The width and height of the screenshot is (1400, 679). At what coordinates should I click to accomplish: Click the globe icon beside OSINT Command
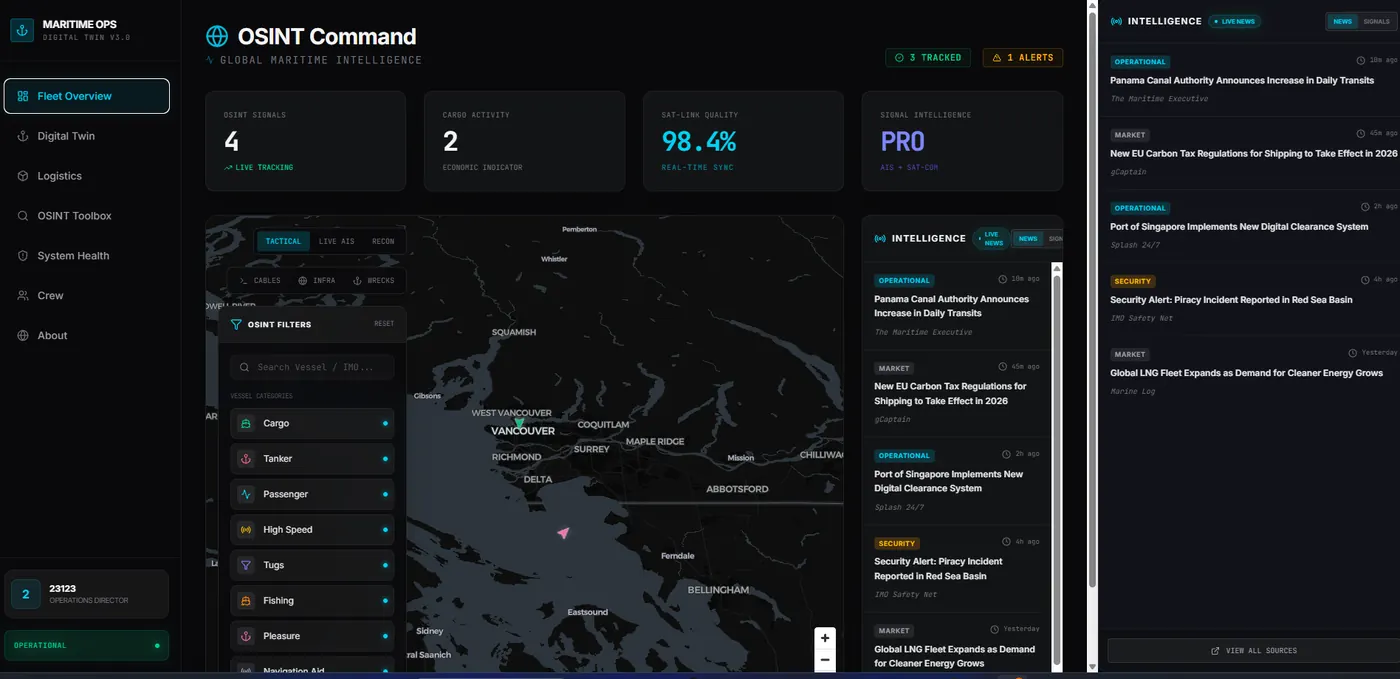coord(217,37)
